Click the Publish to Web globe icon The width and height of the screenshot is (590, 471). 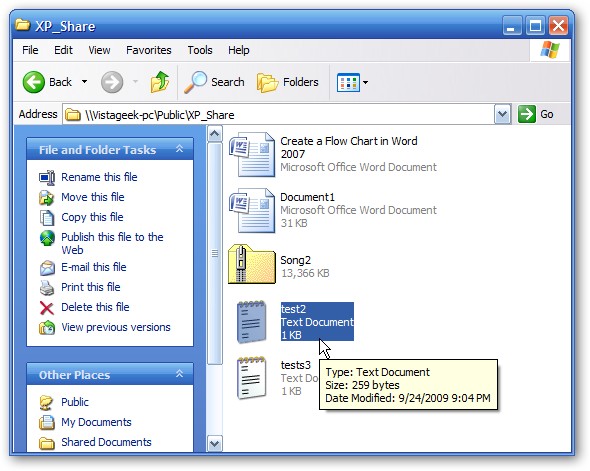point(47,238)
